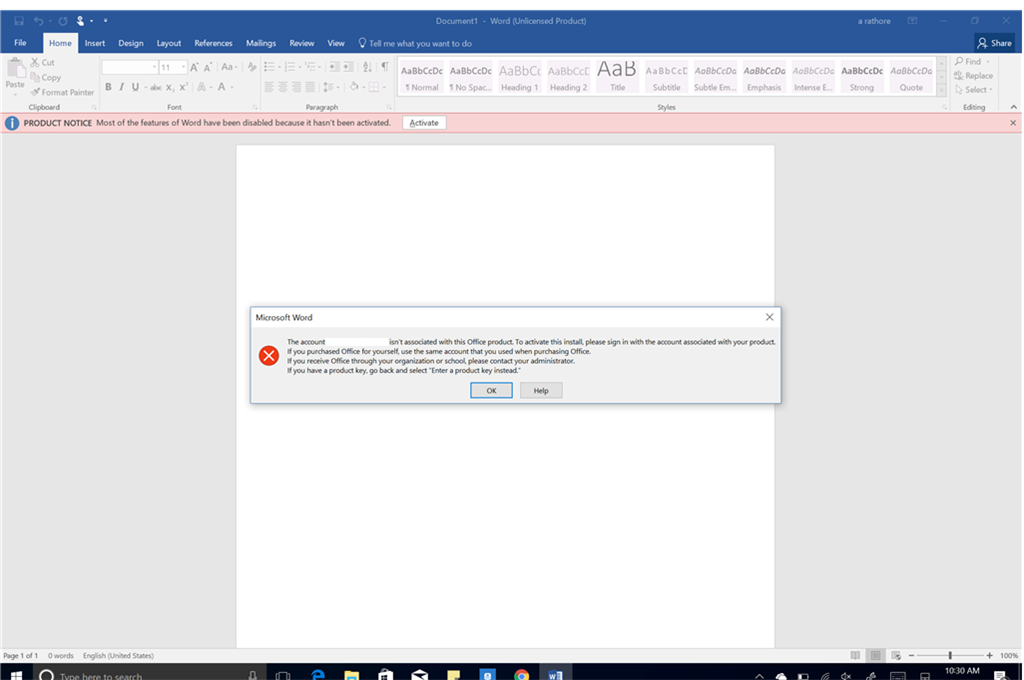1024x680 pixels.
Task: Click the Help button in the dialog
Action: [541, 391]
